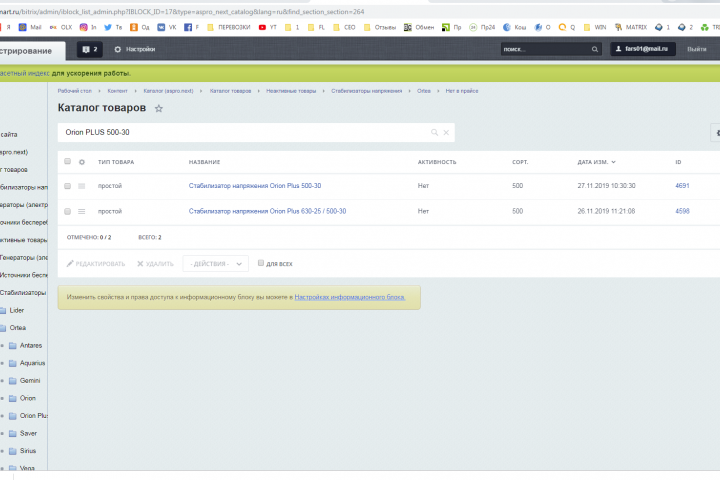
Task: Select checkbox for Orion Plus 500-30 row
Action: point(68,186)
